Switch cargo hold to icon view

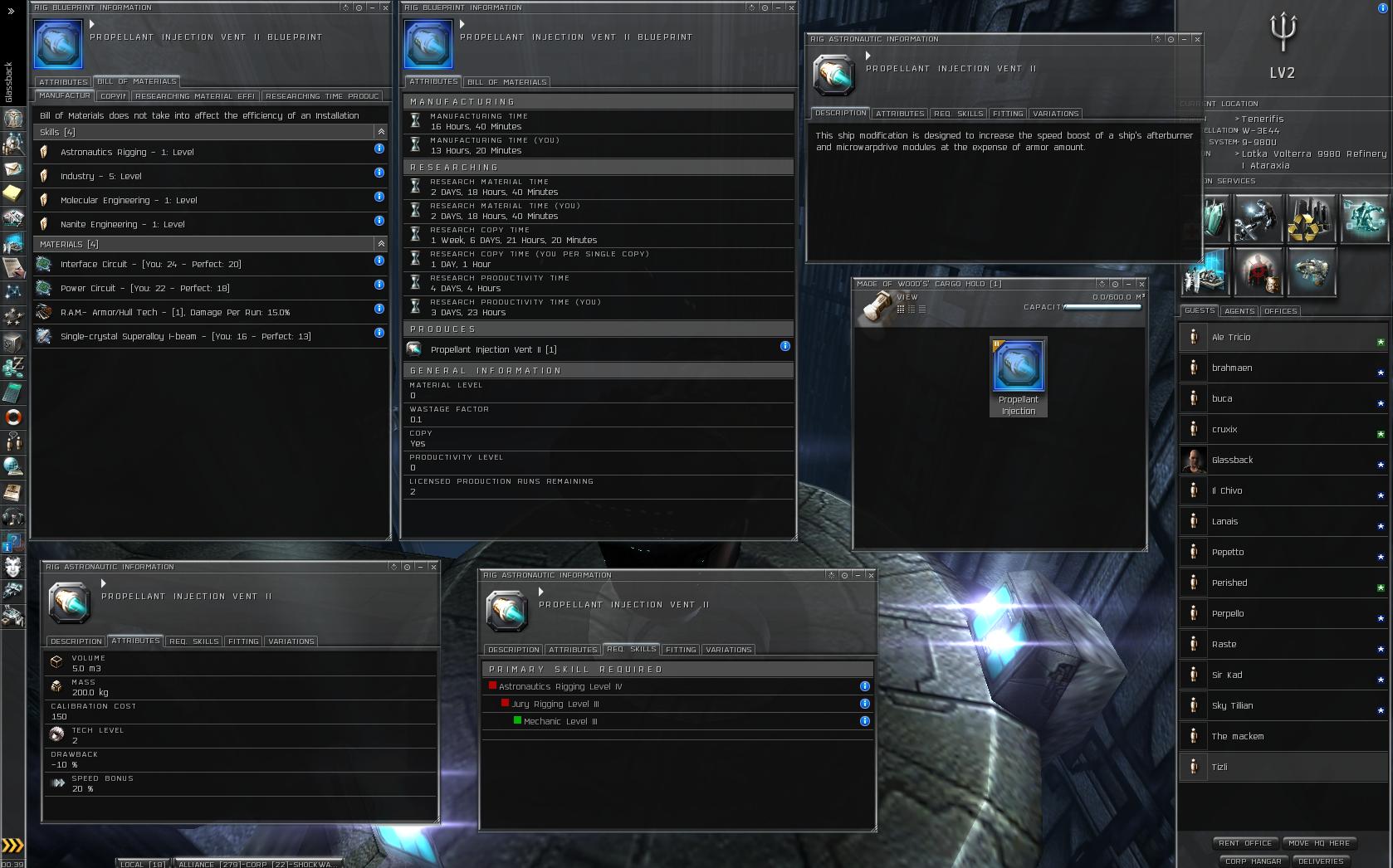(901, 309)
